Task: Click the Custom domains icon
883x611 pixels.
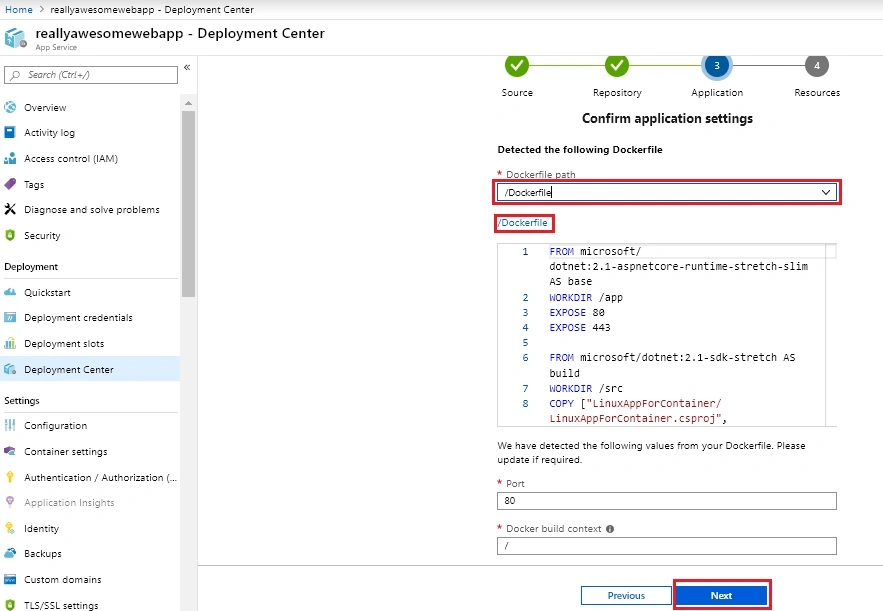Action: [10, 579]
